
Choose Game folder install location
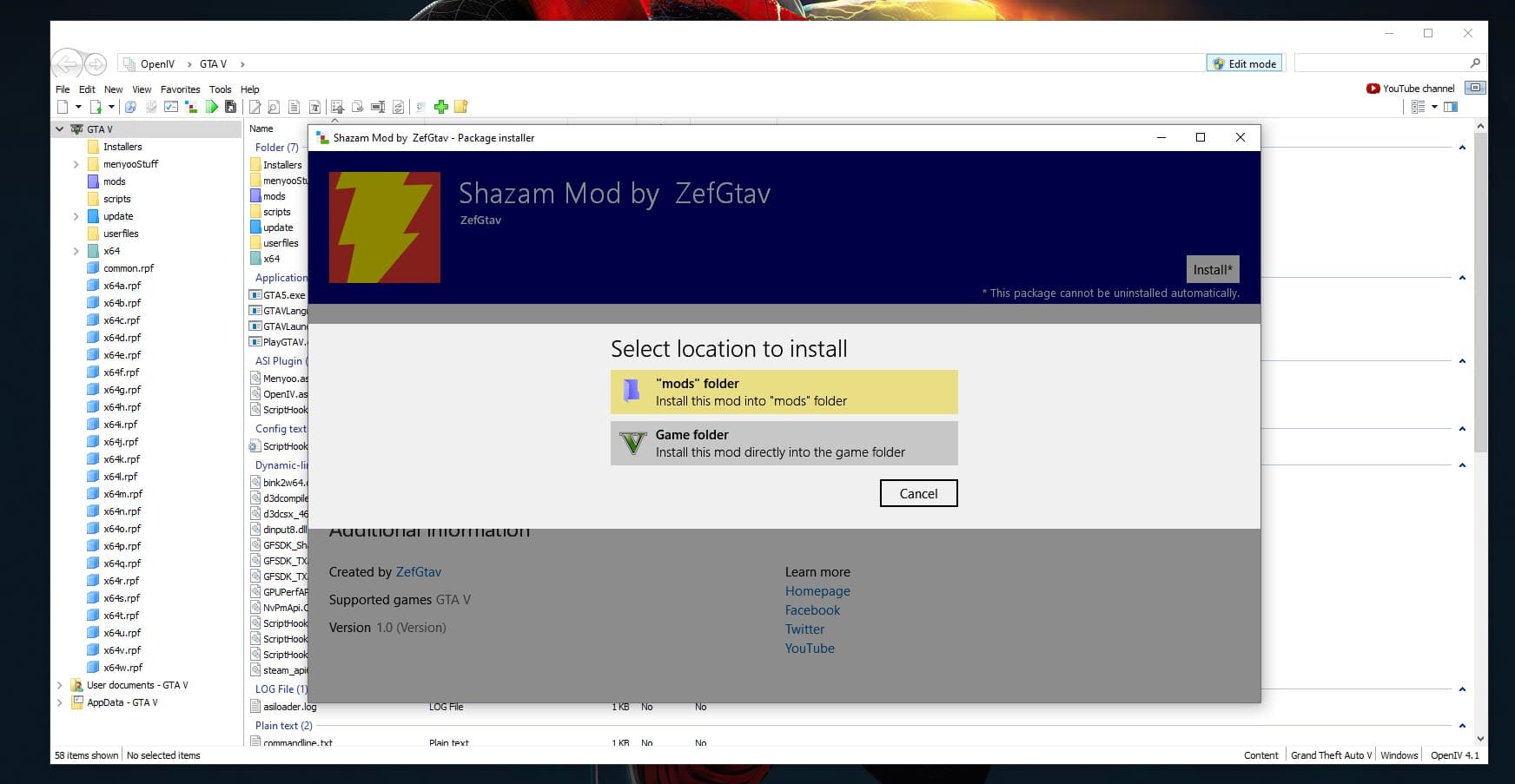coord(784,443)
